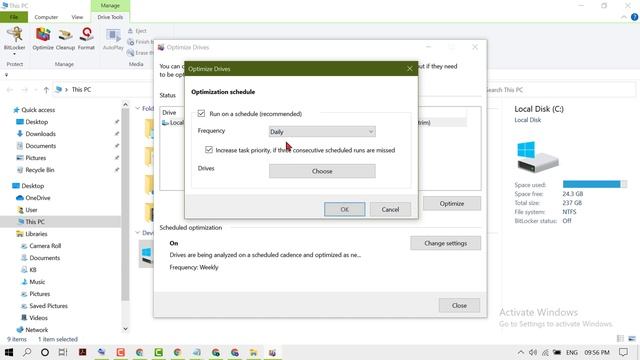Open the volume speaker tray icon

pyautogui.click(x=533, y=352)
